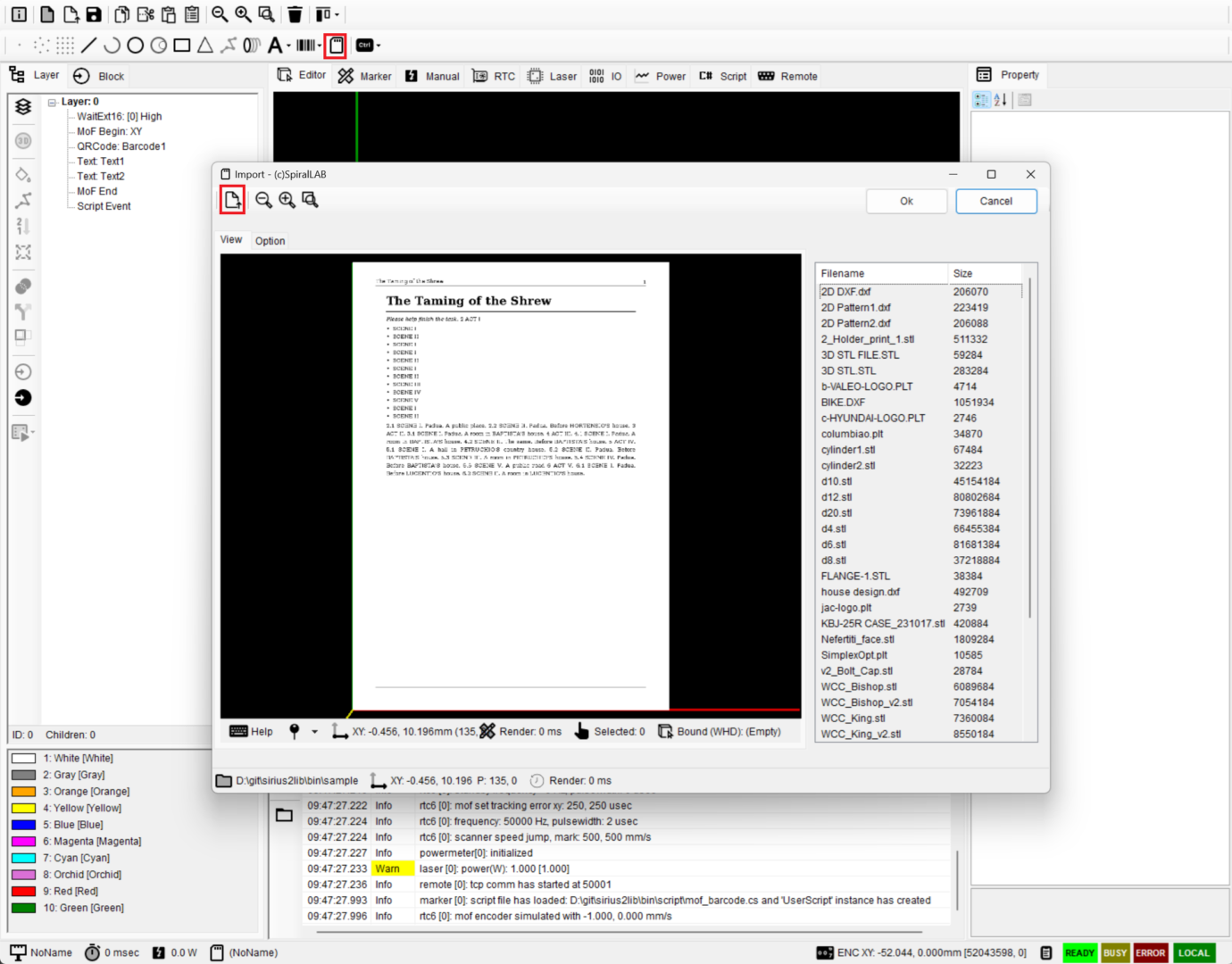This screenshot has height=964, width=1232.
Task: Open the align tool dropdown arrow
Action: click(337, 14)
